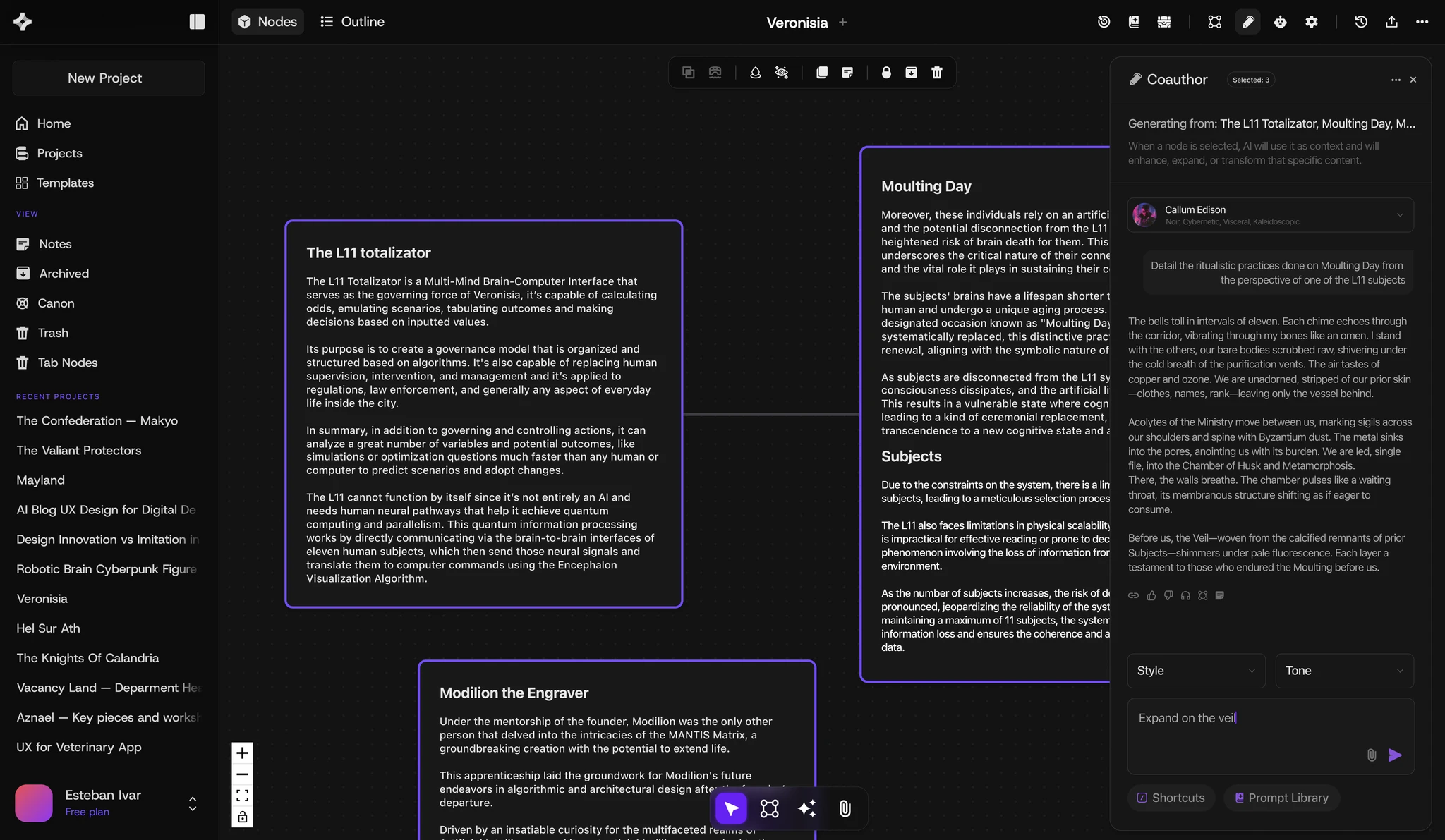1445x840 pixels.
Task: Click the trash icon in node toolbar
Action: click(x=937, y=73)
